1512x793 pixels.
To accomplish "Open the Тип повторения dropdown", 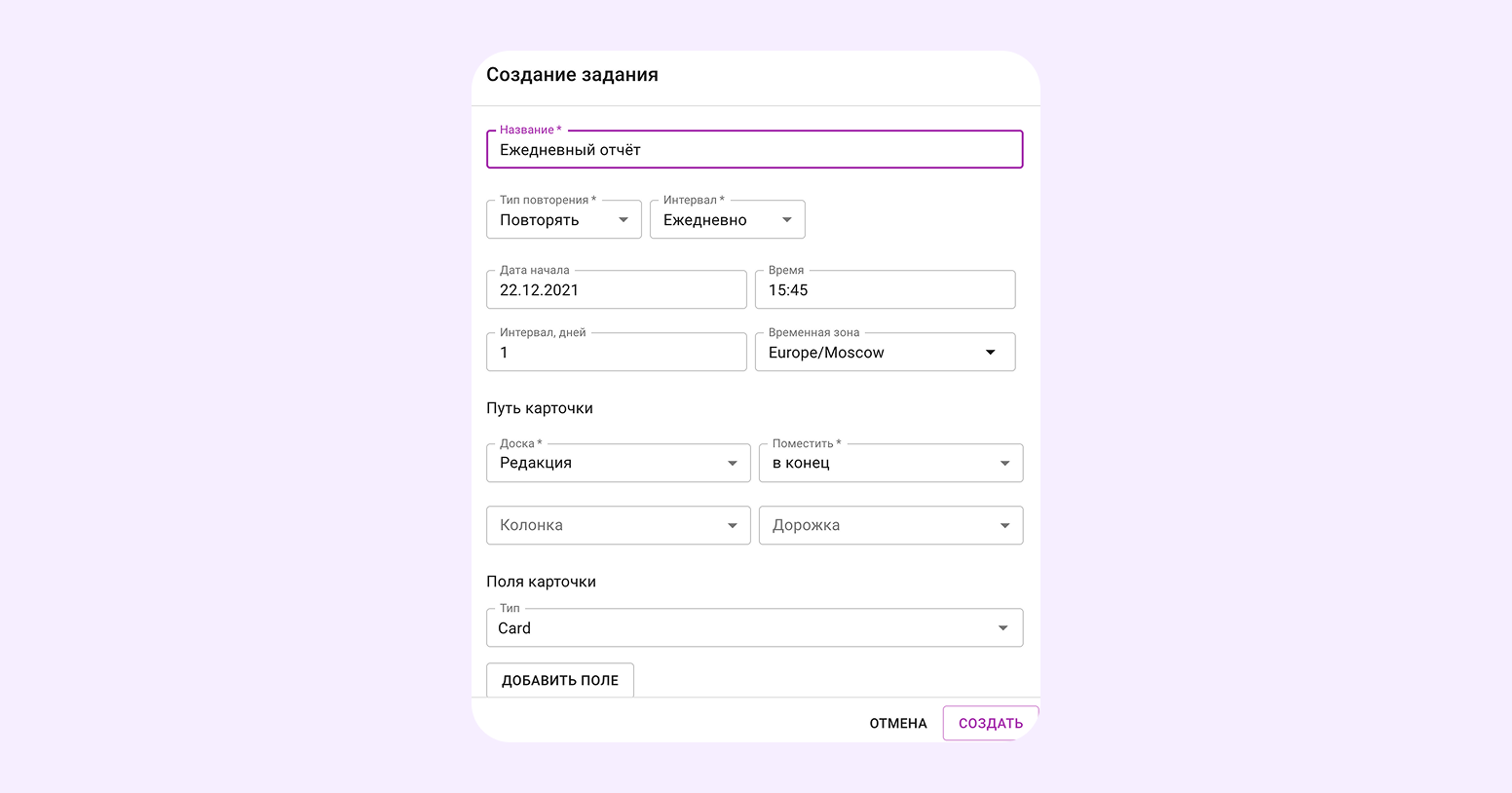I will [x=563, y=220].
